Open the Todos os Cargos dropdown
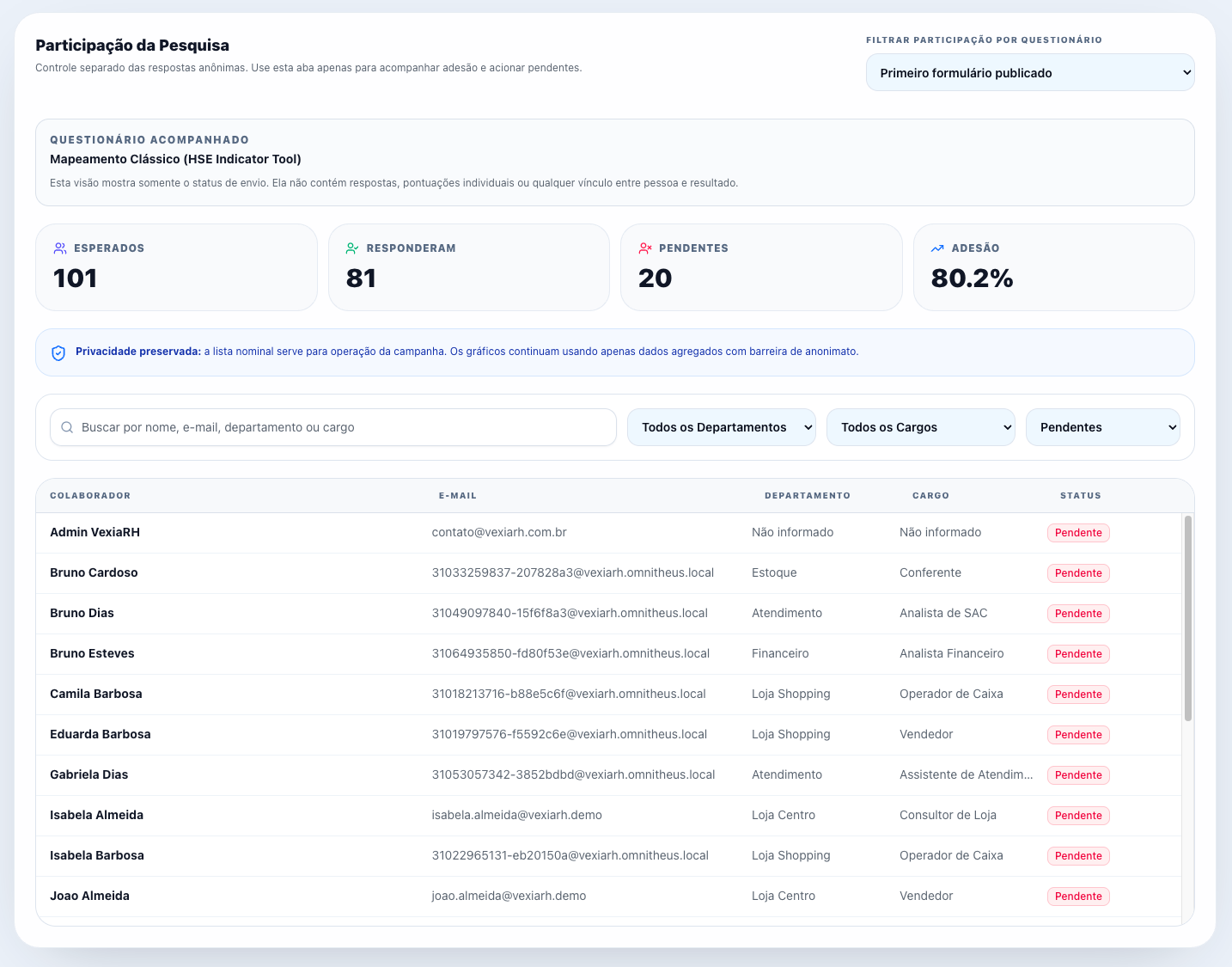The height and width of the screenshot is (967, 1232). point(921,427)
